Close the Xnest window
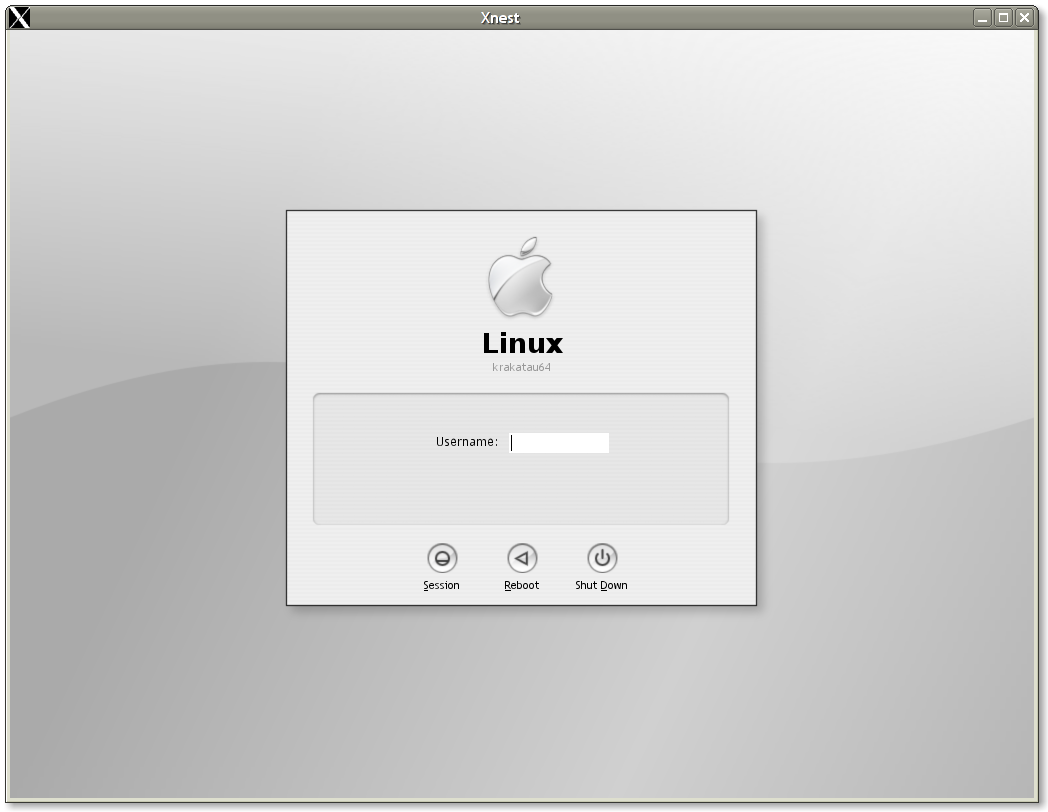The height and width of the screenshot is (812, 1048). coord(1025,18)
